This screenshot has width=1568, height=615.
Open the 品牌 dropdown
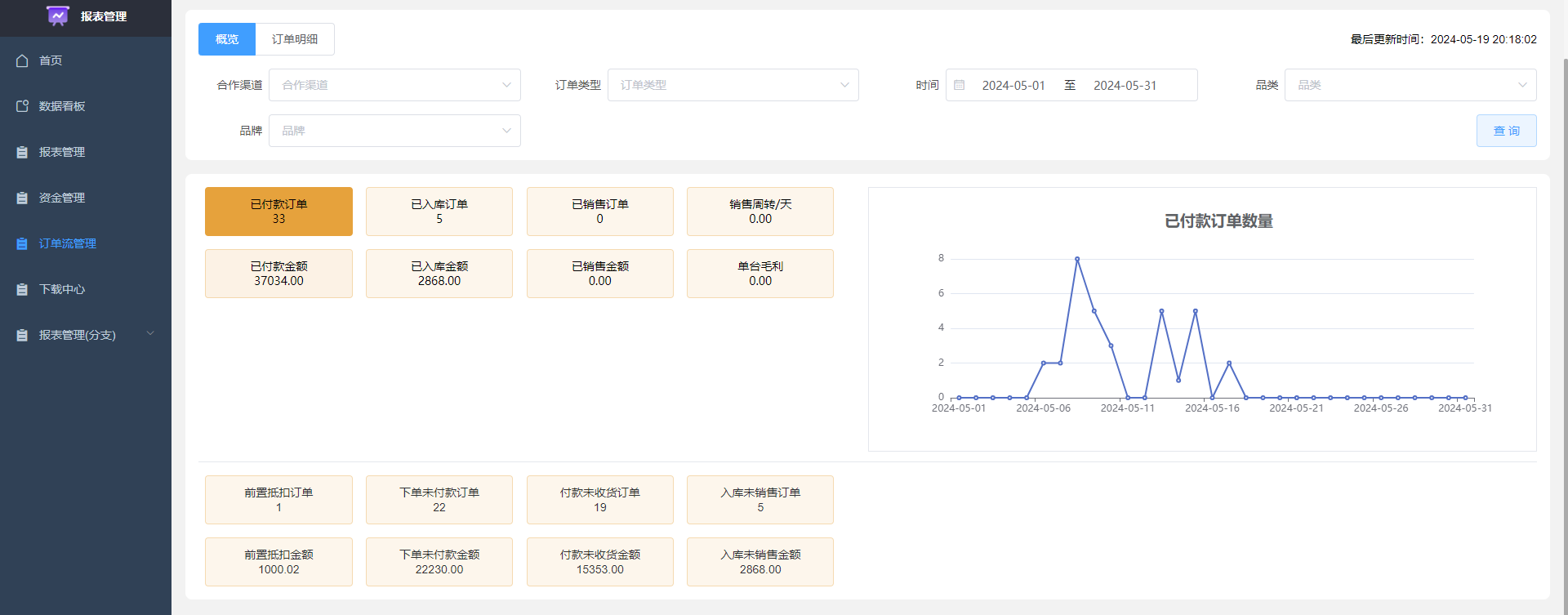(x=394, y=131)
